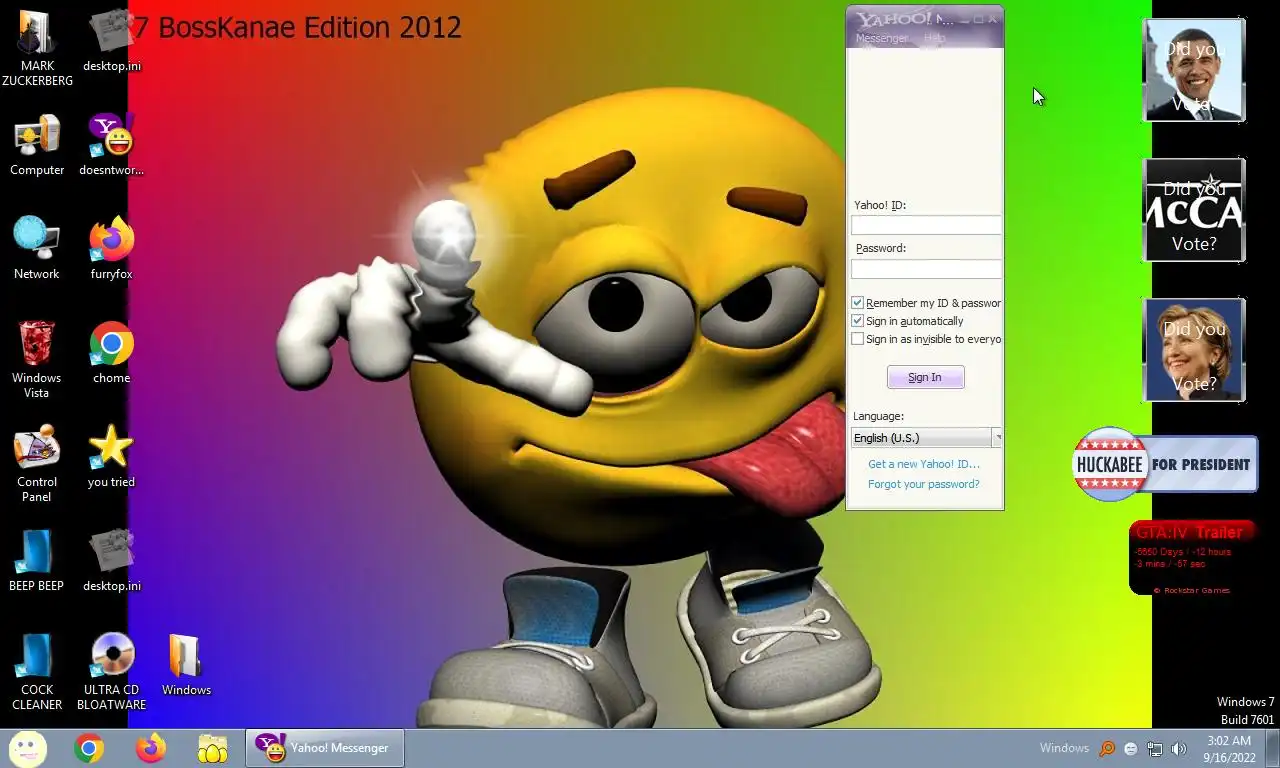Enable Sign in as invisible checkbox
The width and height of the screenshot is (1280, 768).
tap(857, 339)
